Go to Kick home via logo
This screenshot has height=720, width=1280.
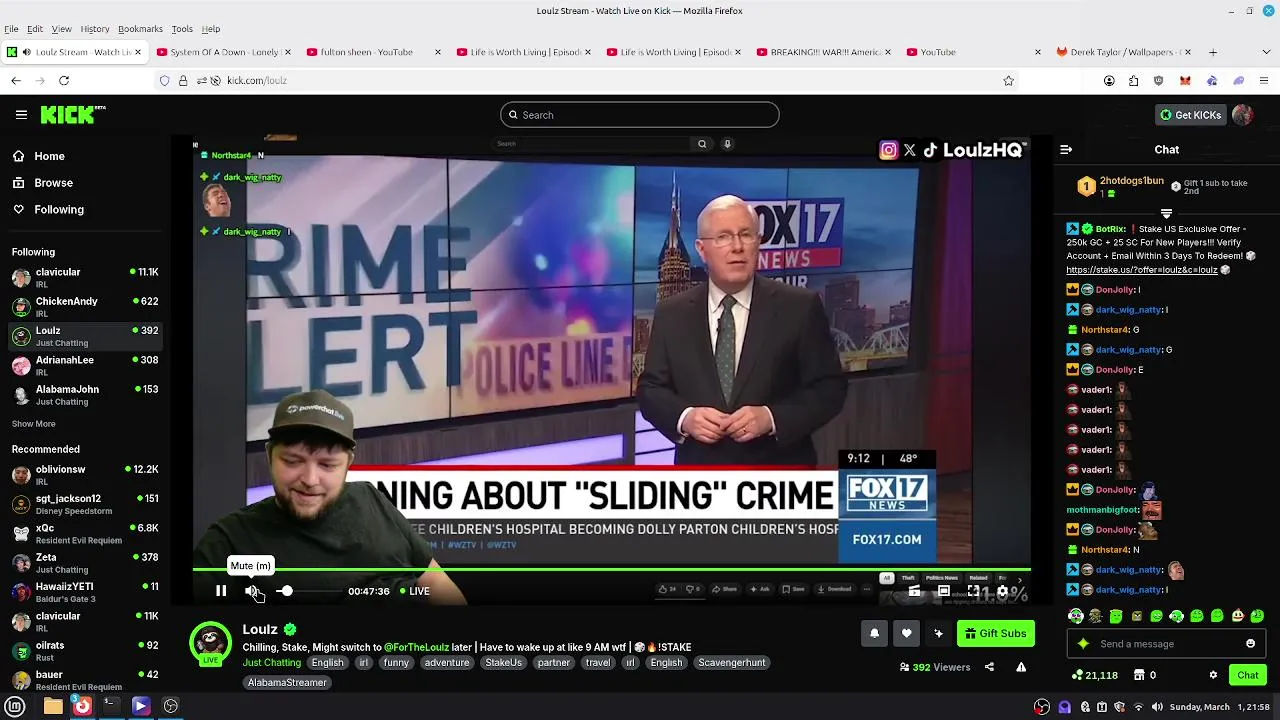tap(73, 115)
